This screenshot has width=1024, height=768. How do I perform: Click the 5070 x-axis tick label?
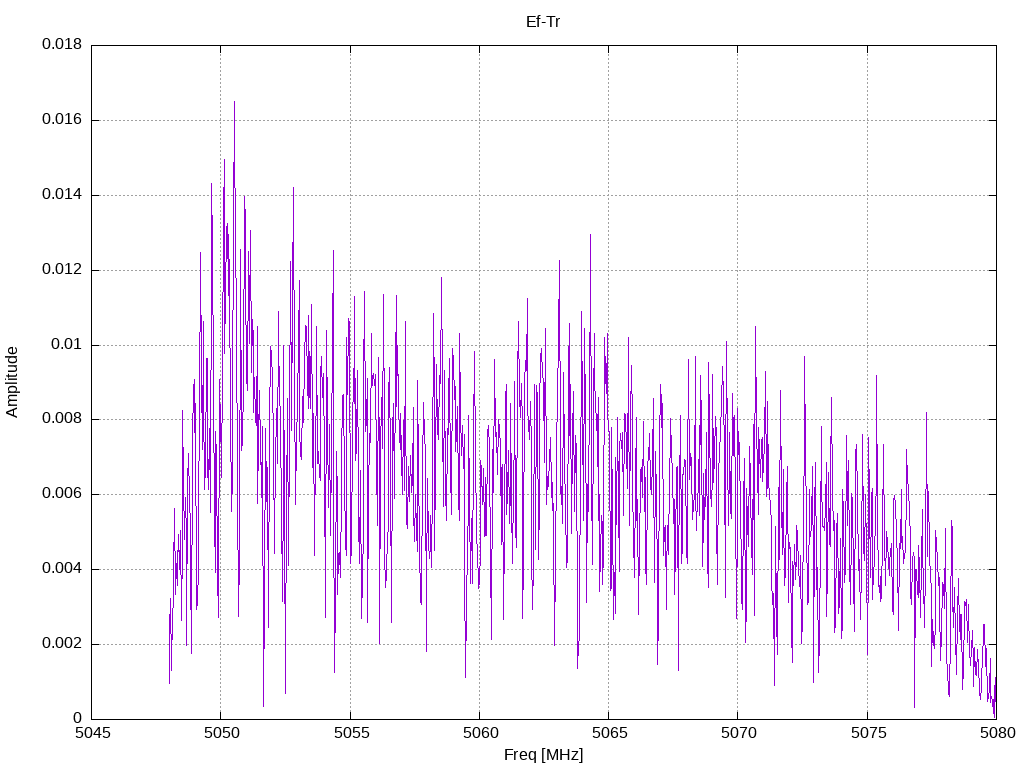point(739,732)
